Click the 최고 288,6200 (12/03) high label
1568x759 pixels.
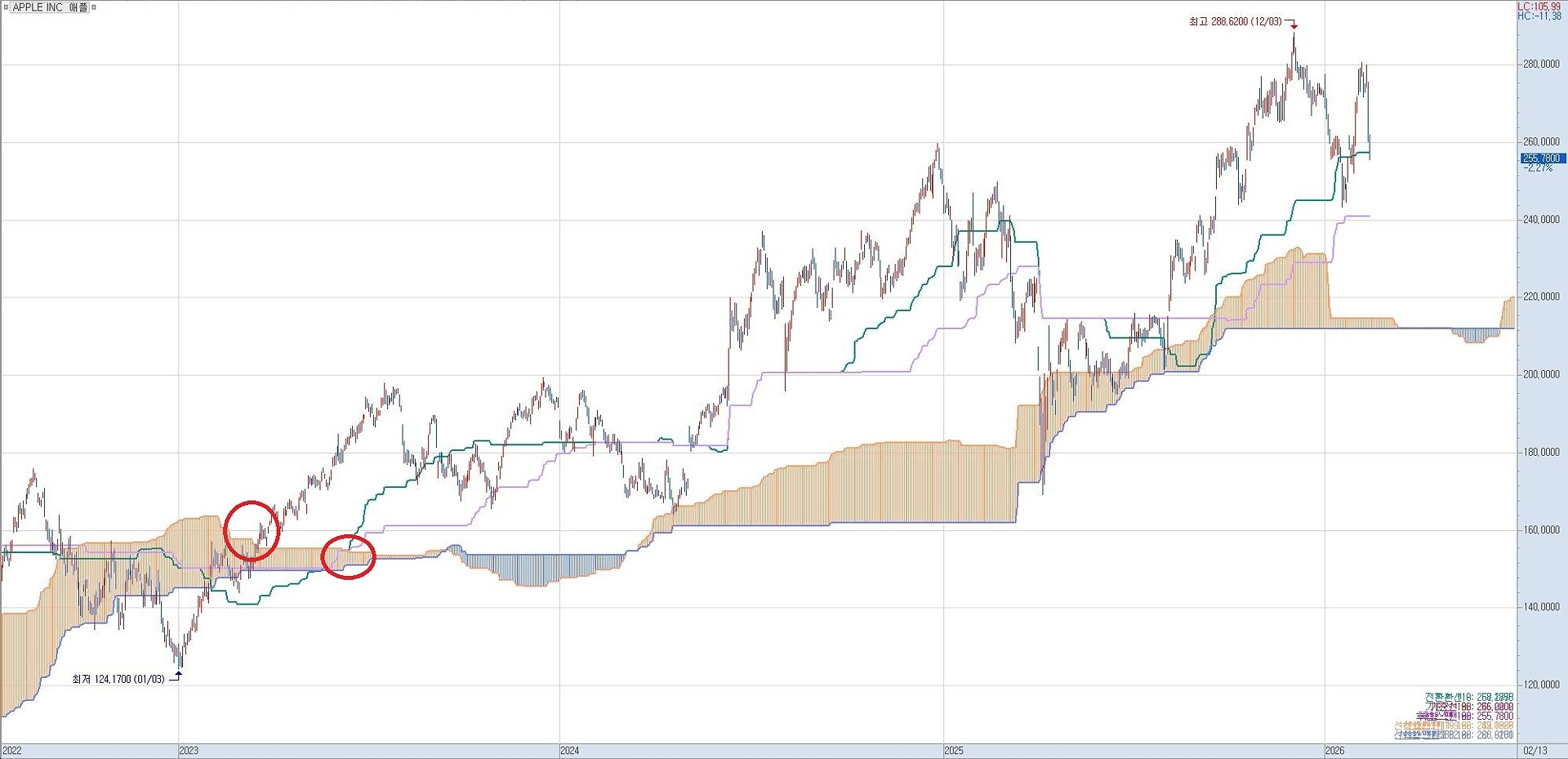click(1235, 22)
